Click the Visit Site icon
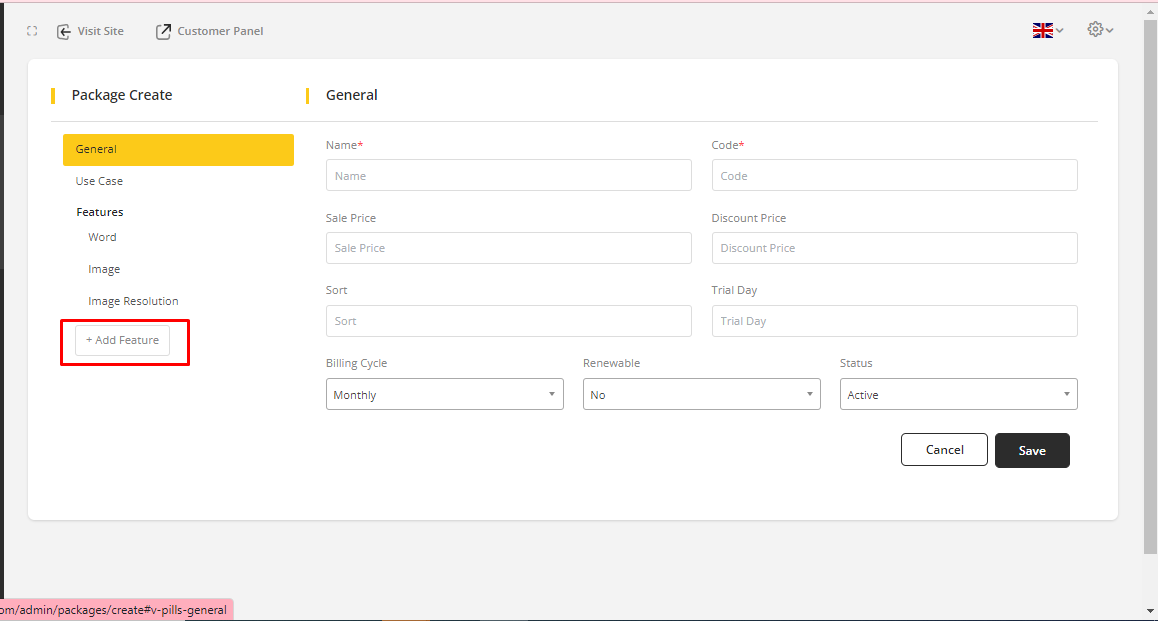This screenshot has height=621, width=1158. tap(64, 31)
